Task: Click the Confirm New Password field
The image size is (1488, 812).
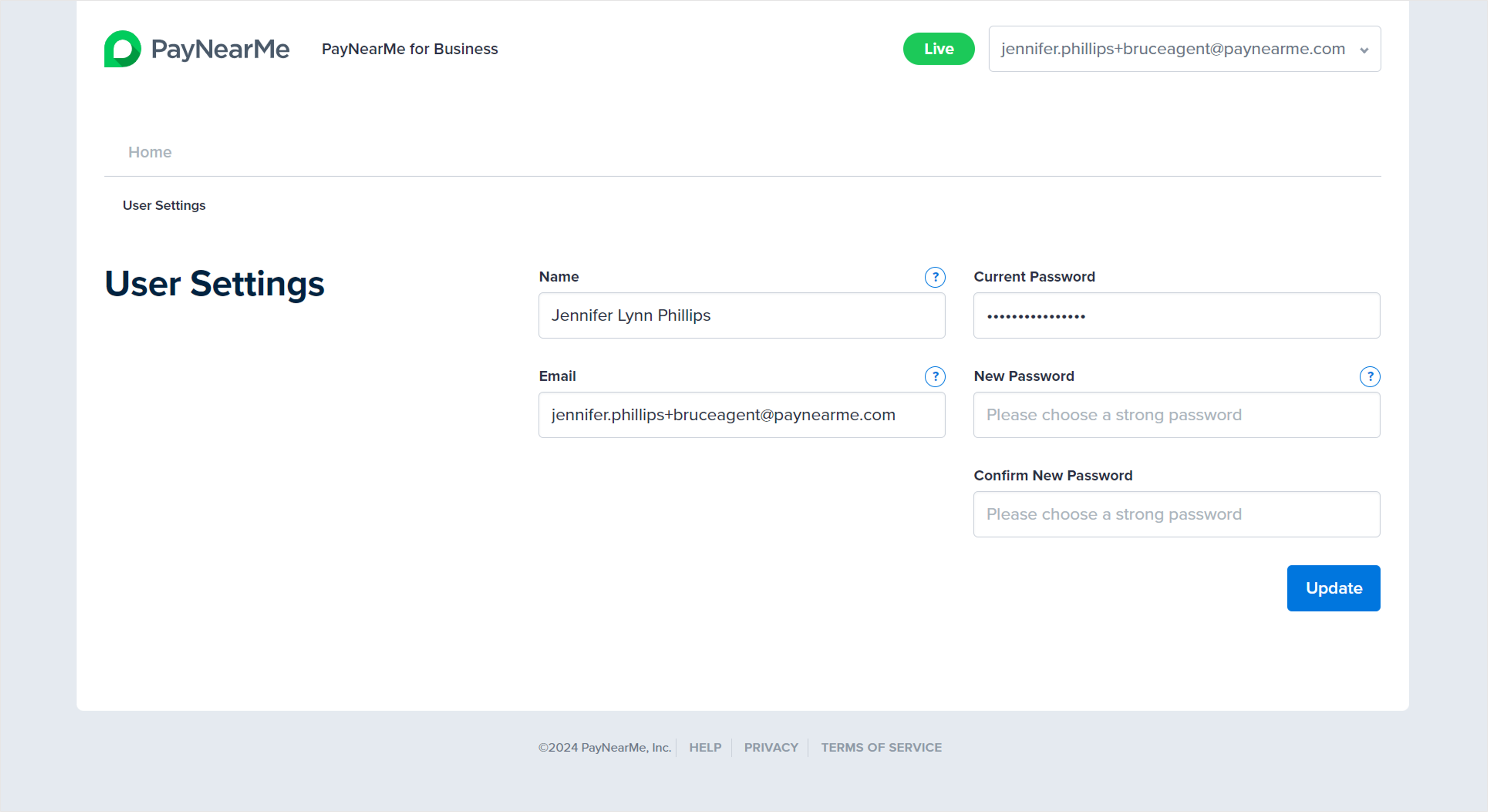Action: 1176,514
